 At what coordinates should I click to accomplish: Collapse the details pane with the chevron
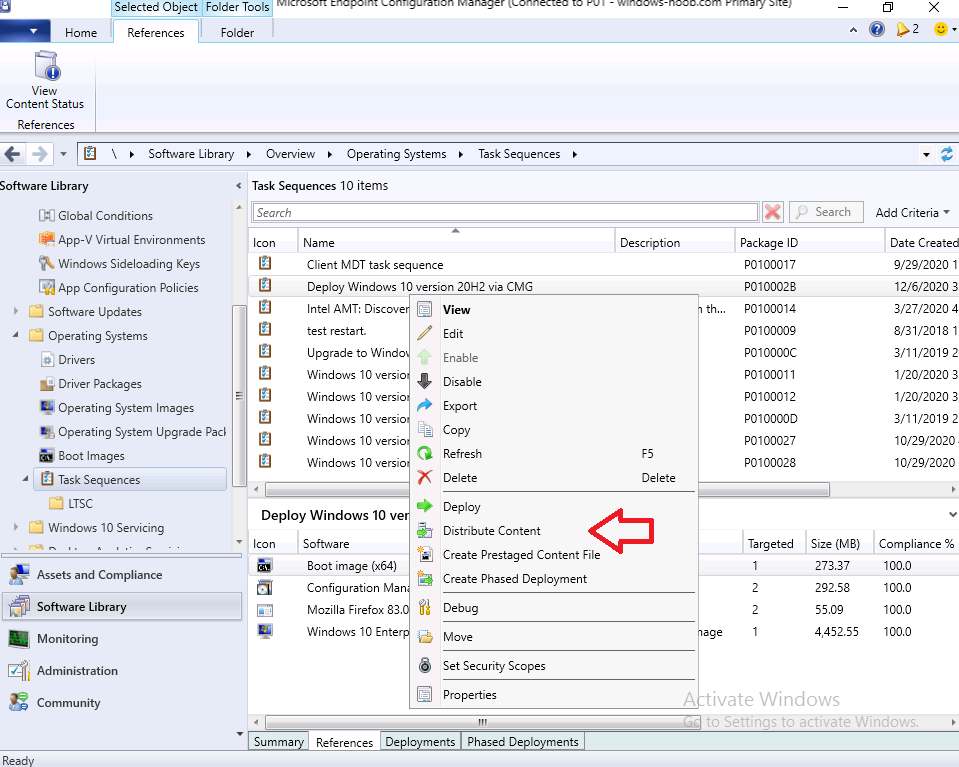pyautogui.click(x=952, y=515)
